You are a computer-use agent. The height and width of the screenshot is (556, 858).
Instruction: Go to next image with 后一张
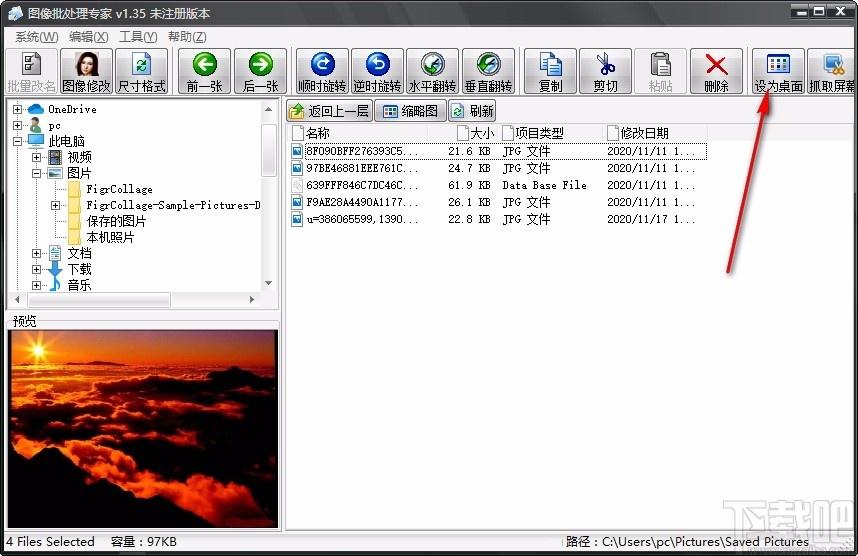[260, 71]
